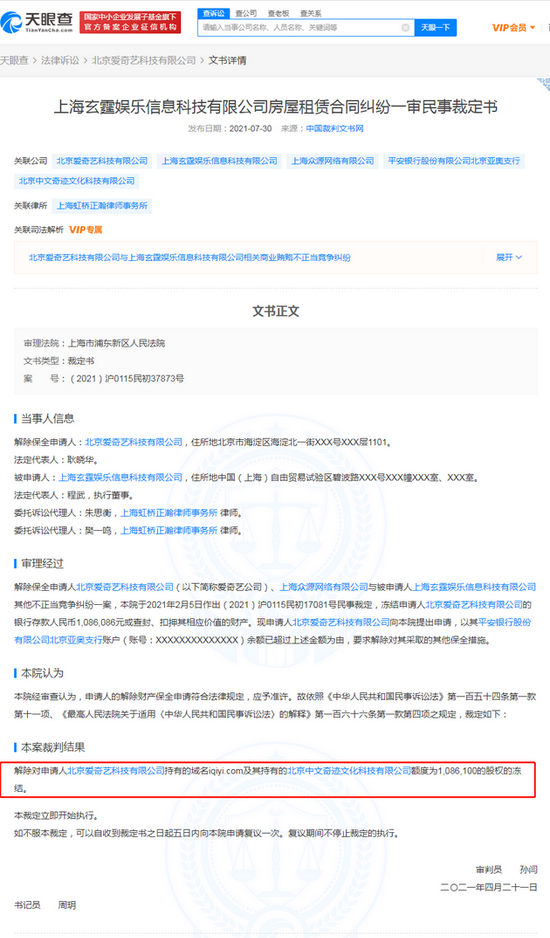550x938 pixels.
Task: Open 龚一鸣's law firm link
Action: coord(169,530)
